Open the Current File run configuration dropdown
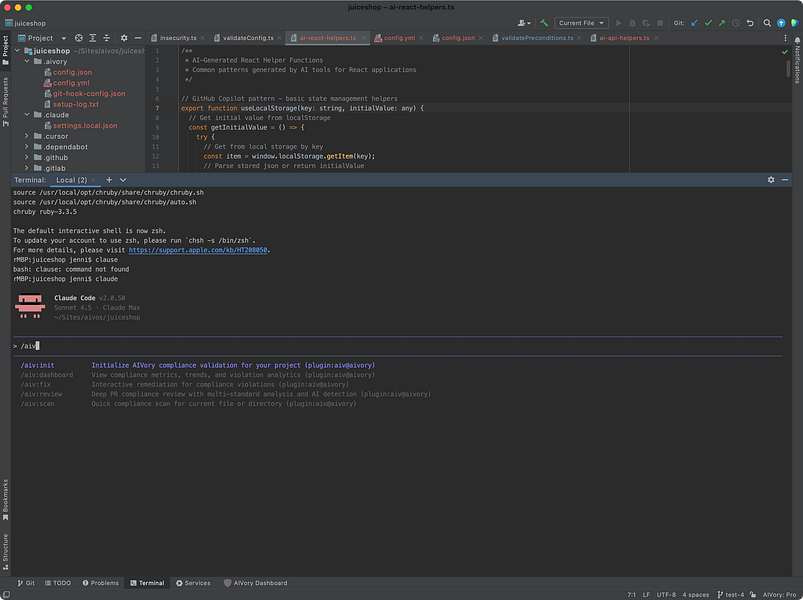The height and width of the screenshot is (600, 803). pos(581,22)
